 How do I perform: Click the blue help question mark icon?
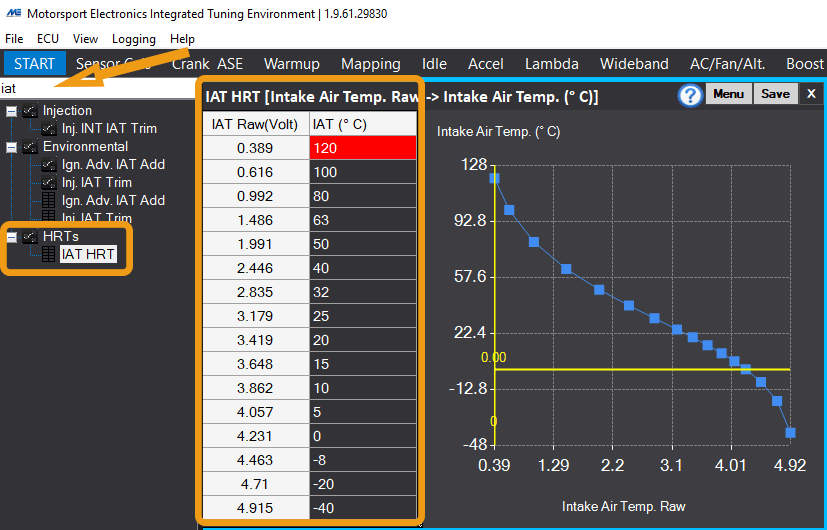click(x=690, y=95)
